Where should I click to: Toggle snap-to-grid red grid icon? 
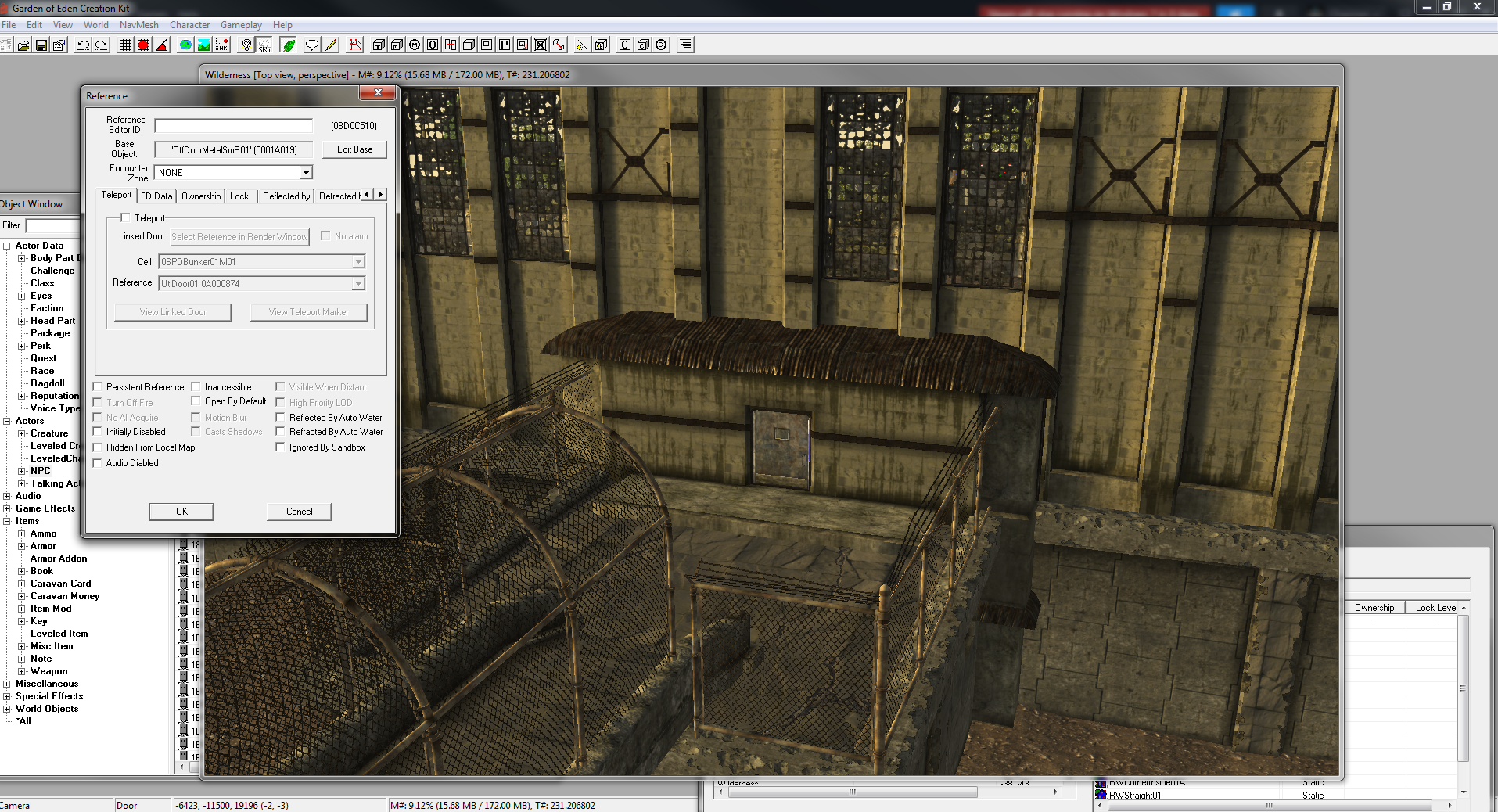143,45
